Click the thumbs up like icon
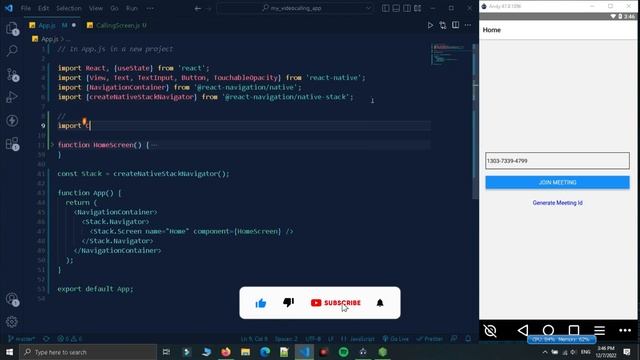 261,303
